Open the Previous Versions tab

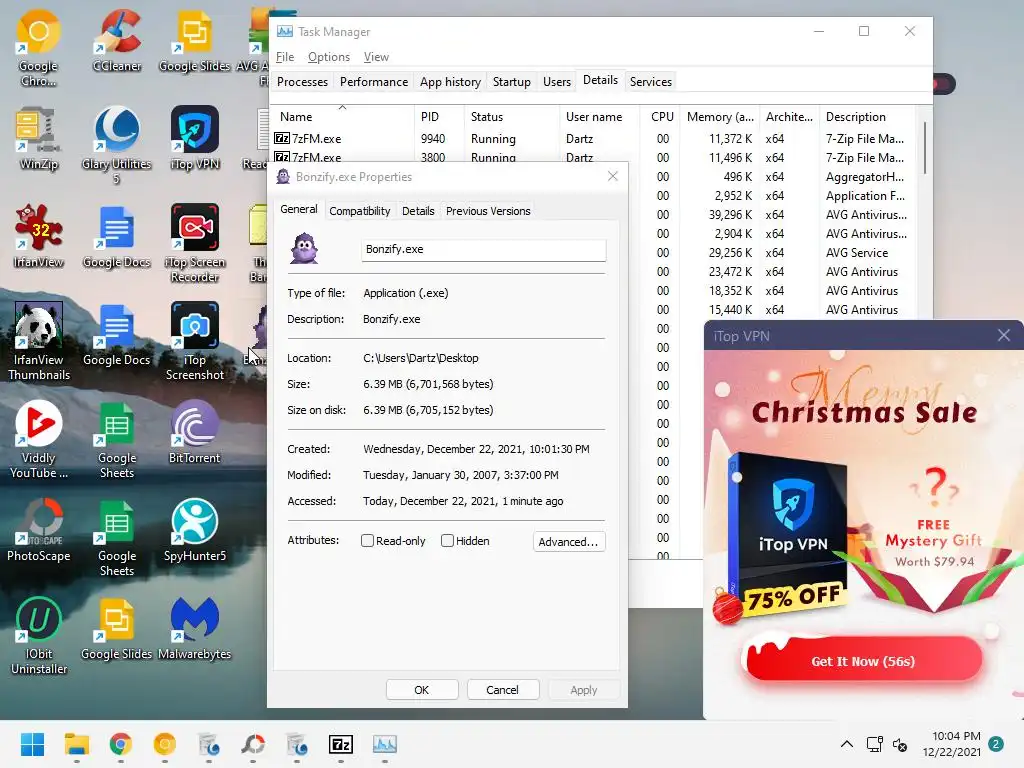[x=488, y=211]
